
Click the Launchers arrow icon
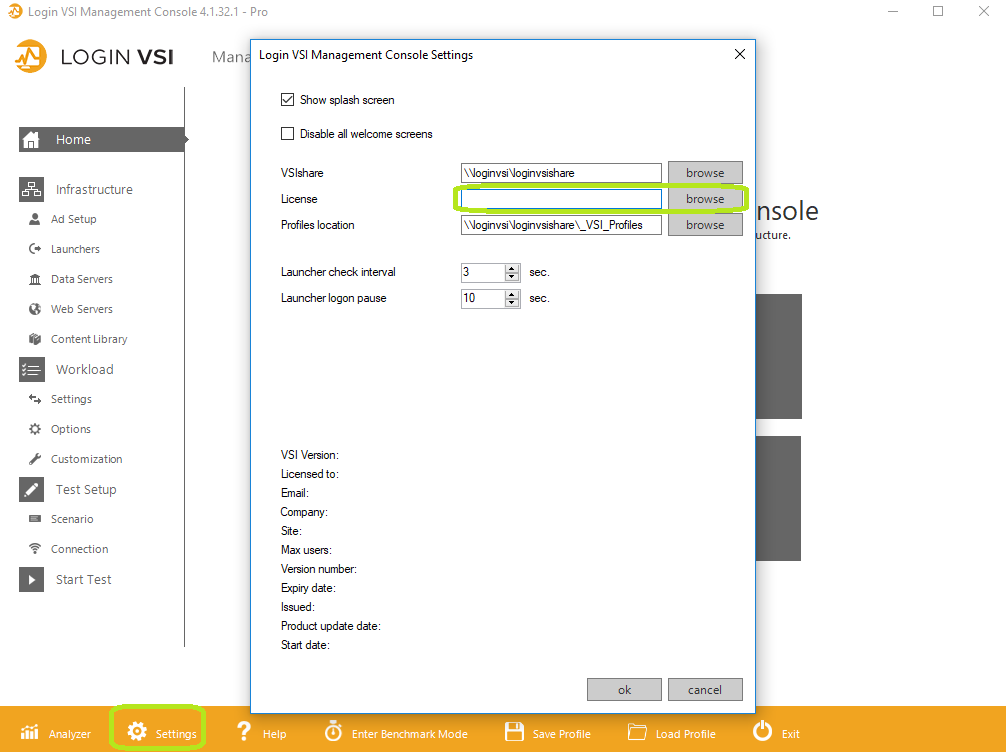coord(35,249)
